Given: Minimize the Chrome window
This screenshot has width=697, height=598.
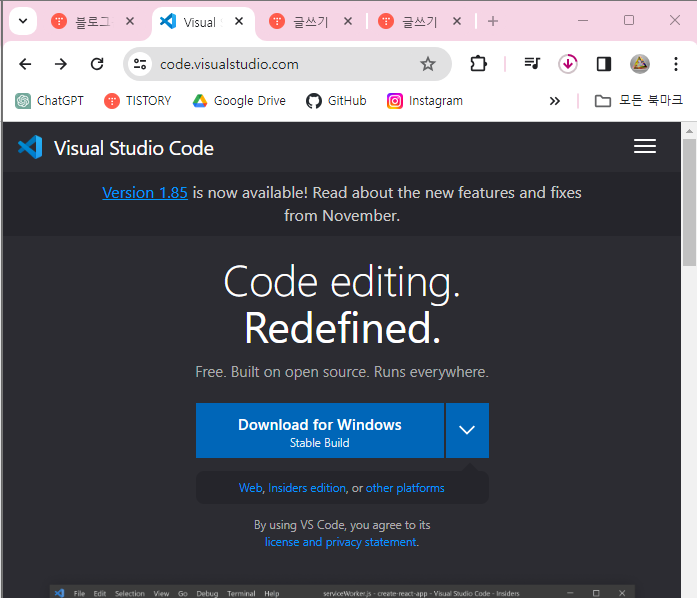Looking at the screenshot, I should click(583, 20).
